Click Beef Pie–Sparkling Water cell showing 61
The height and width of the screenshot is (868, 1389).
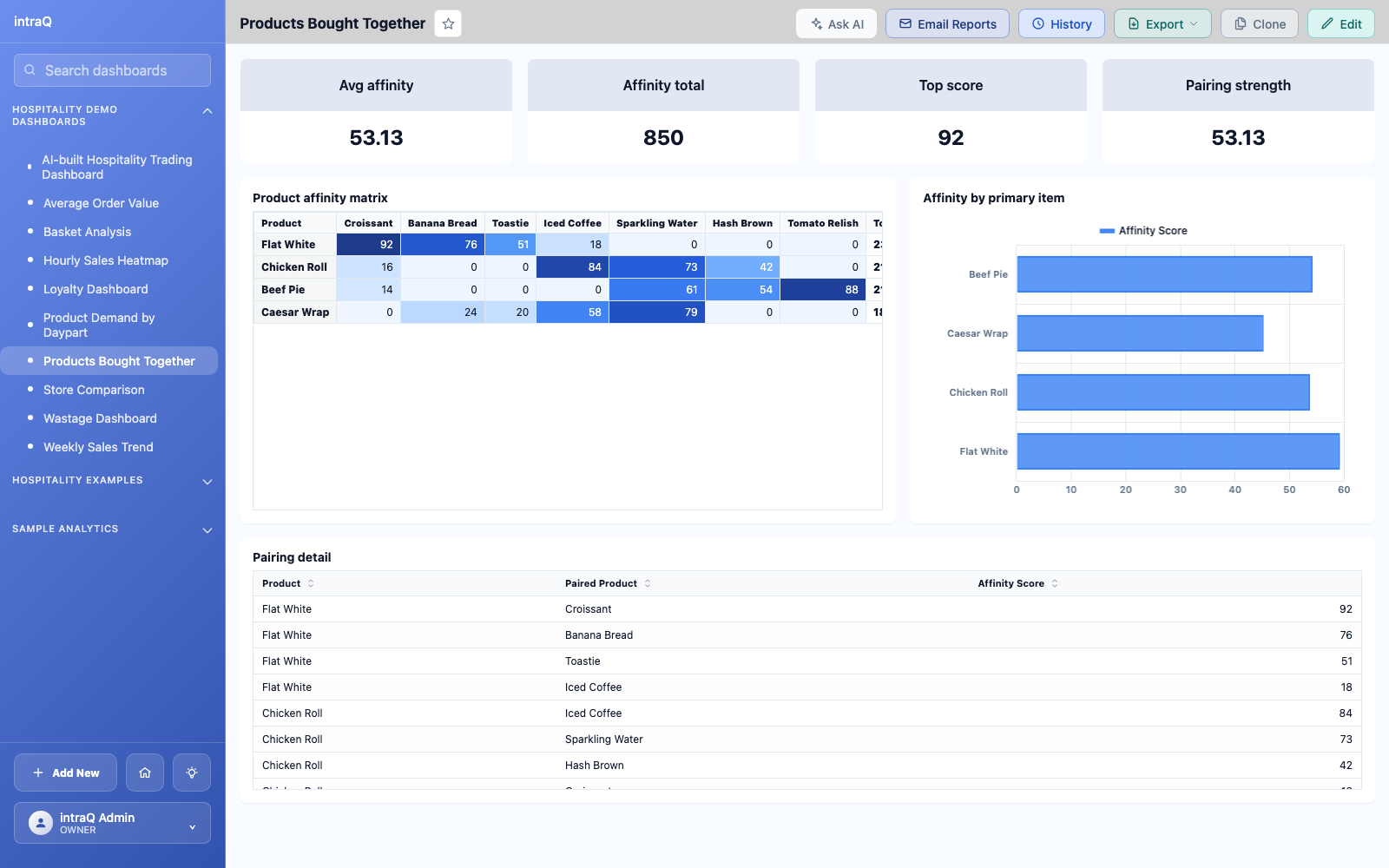coord(657,290)
